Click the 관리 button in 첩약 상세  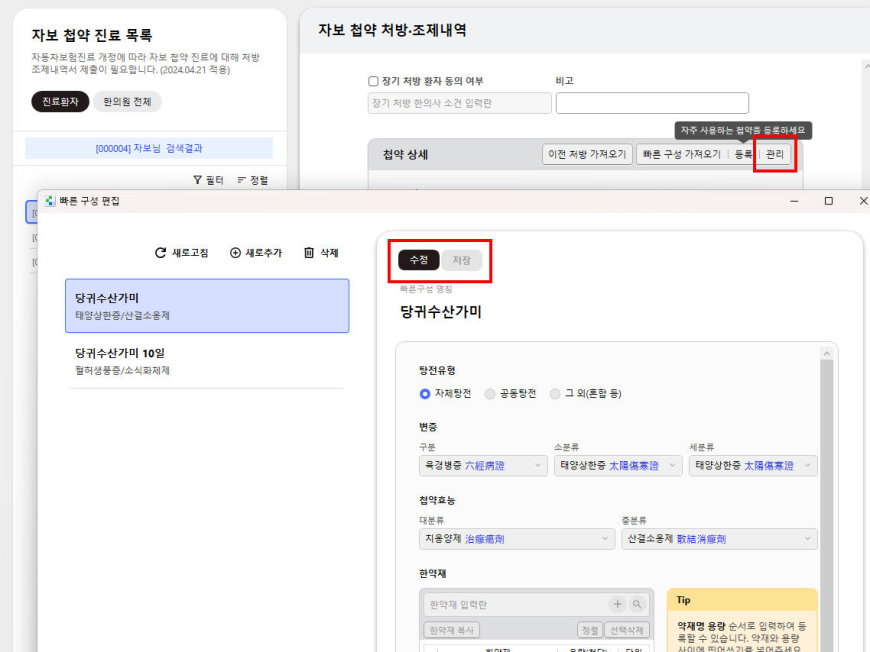click(x=775, y=154)
